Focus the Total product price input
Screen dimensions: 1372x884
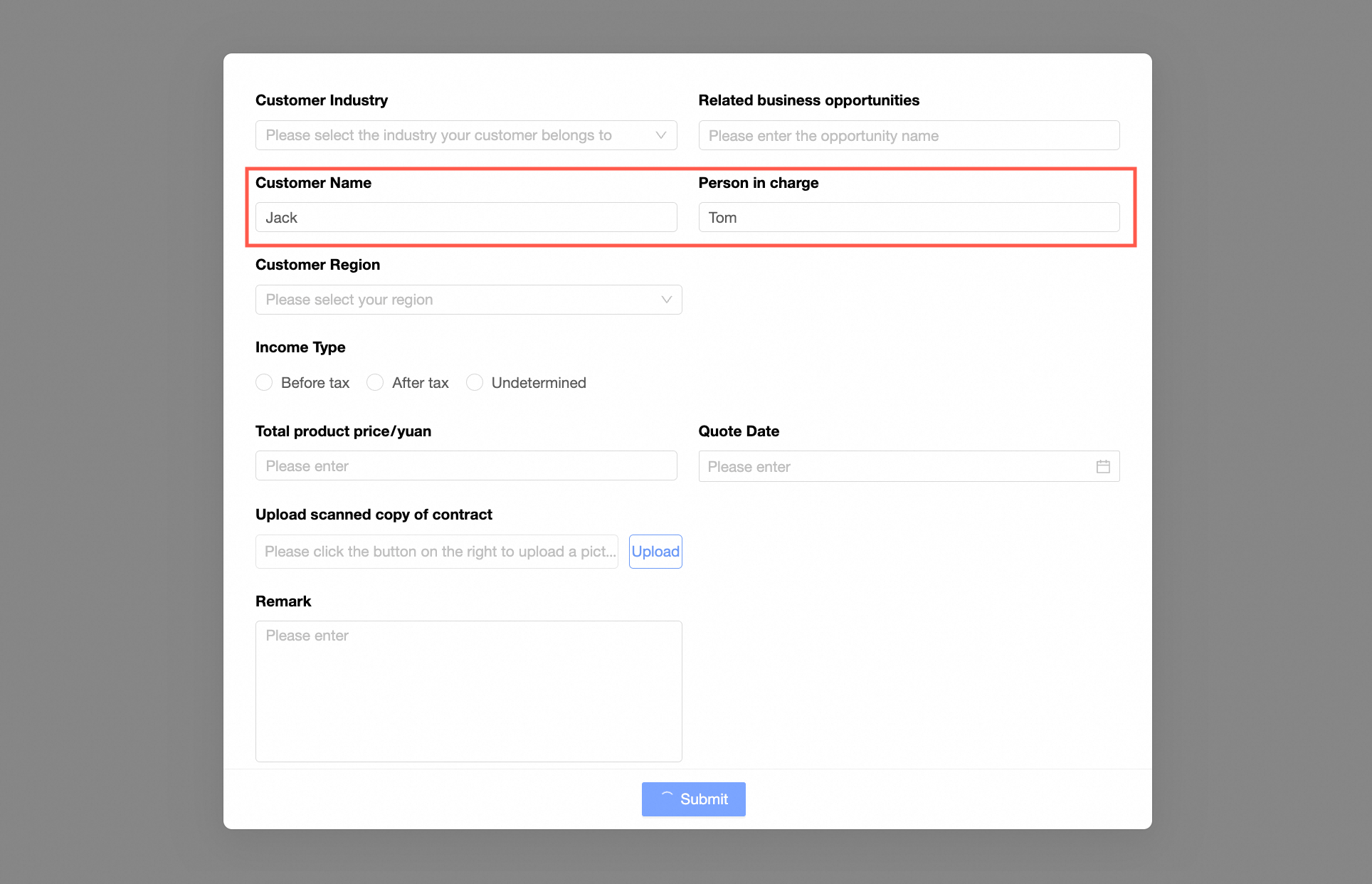coord(466,466)
